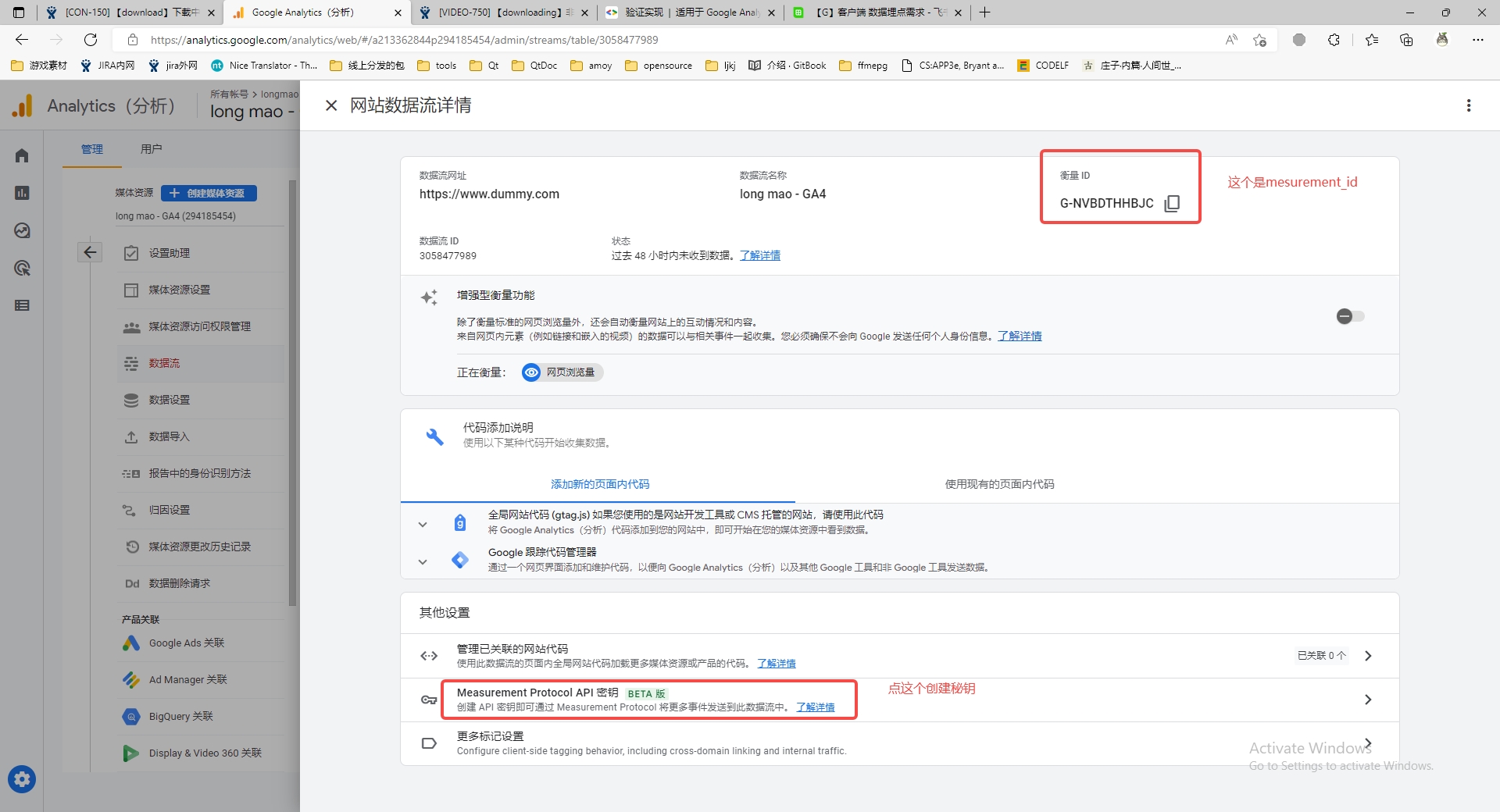Click the Measurement Protocol key icon
This screenshot has height=812, width=1500.
tap(429, 700)
